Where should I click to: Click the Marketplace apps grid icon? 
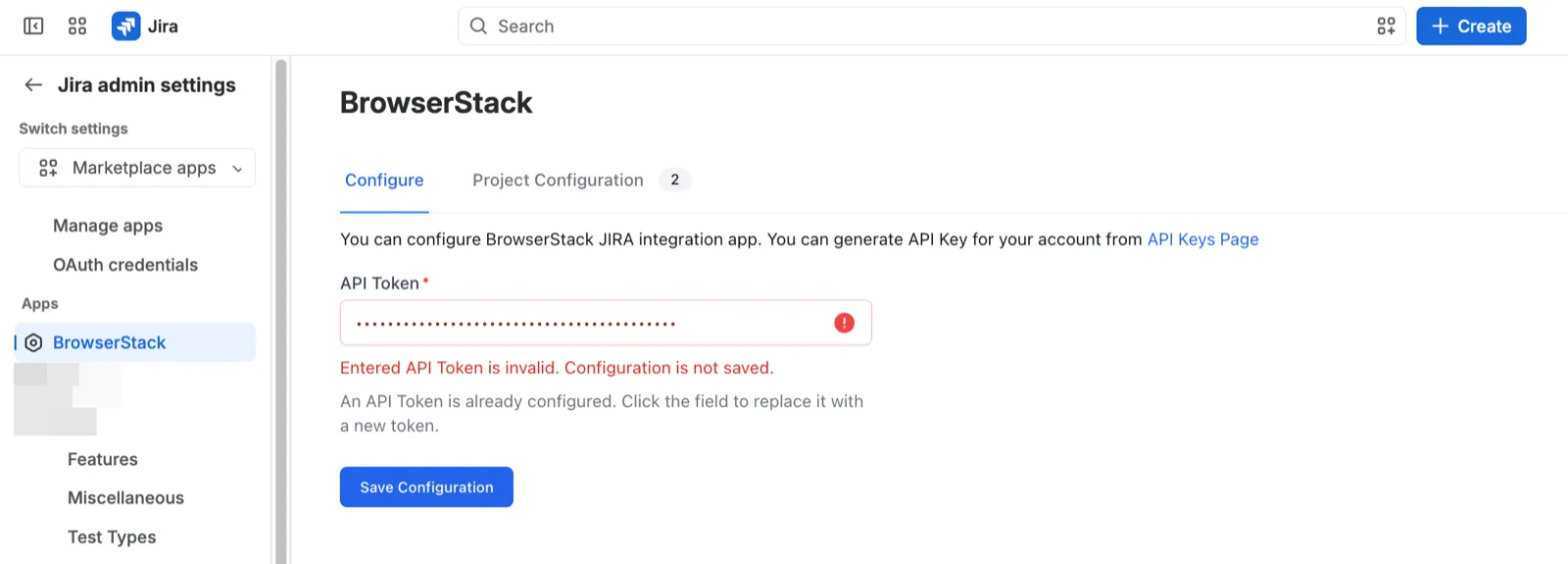point(48,168)
